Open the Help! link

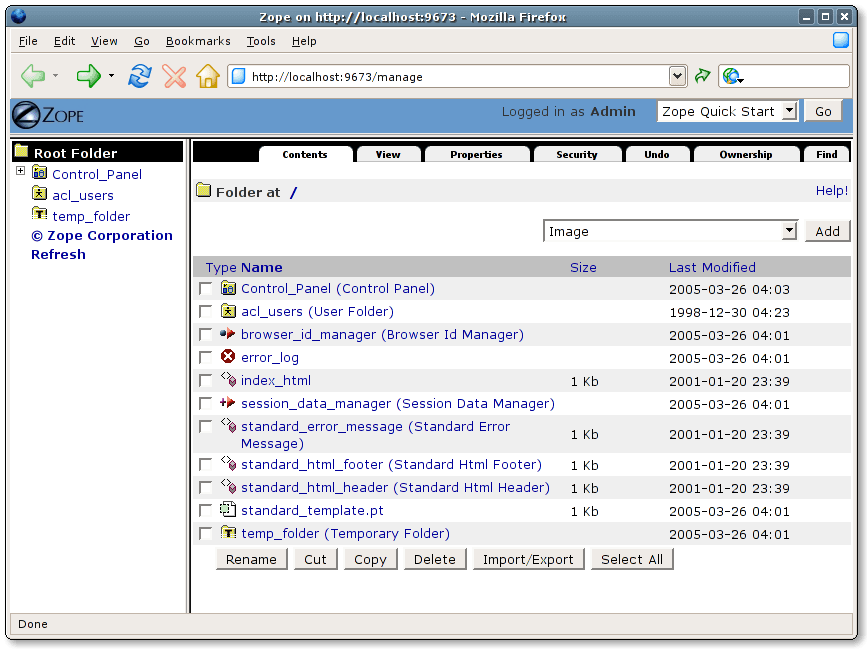point(831,190)
